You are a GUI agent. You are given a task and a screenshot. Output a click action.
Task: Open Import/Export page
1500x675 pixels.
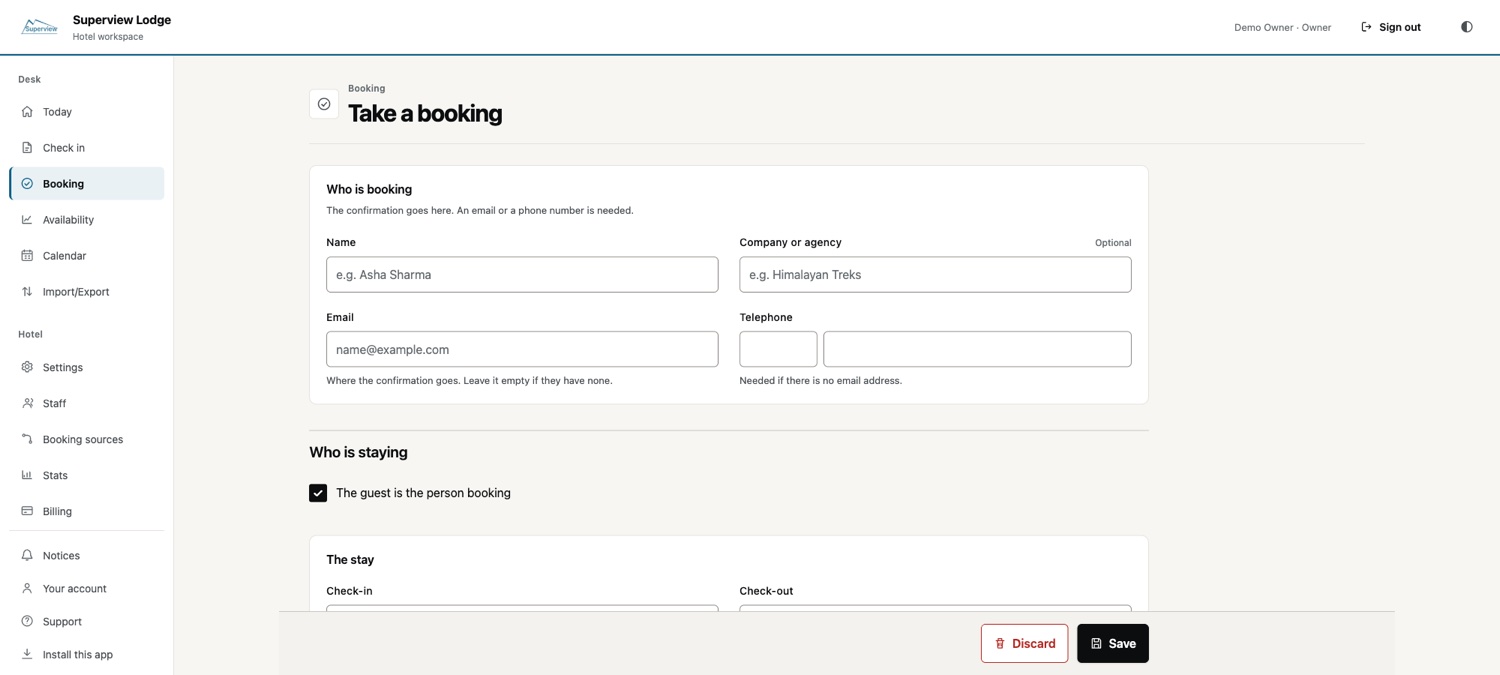87,292
